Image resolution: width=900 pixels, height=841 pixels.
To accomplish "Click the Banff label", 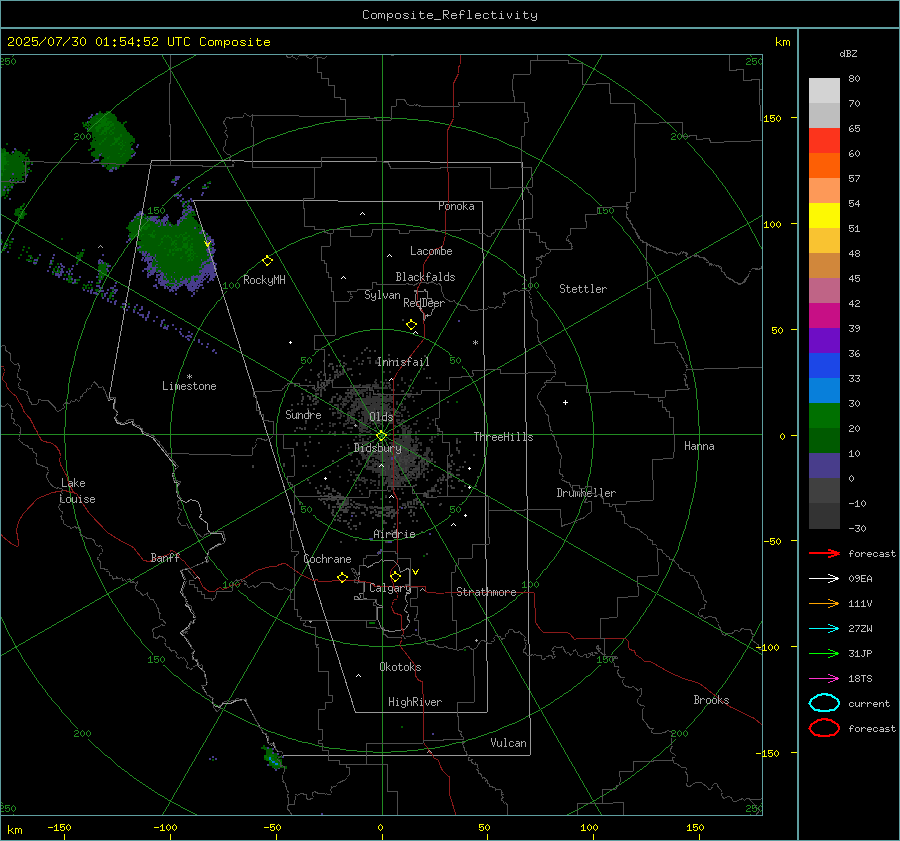I will click(165, 558).
